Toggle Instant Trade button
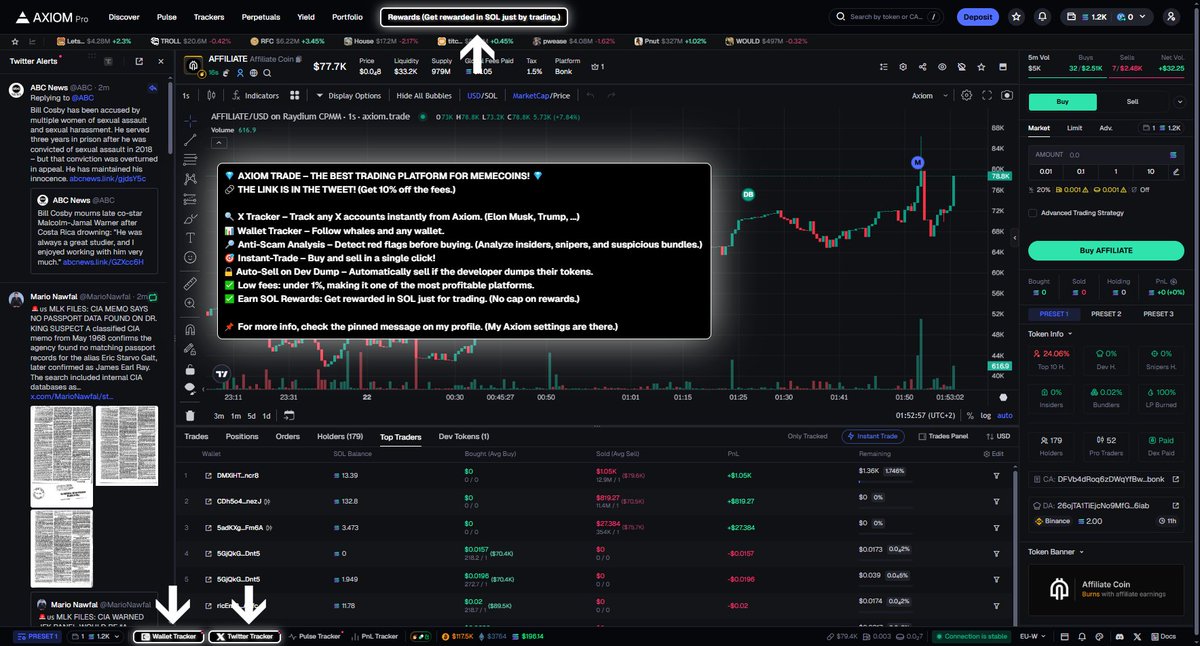This screenshot has width=1200, height=646. [875, 436]
